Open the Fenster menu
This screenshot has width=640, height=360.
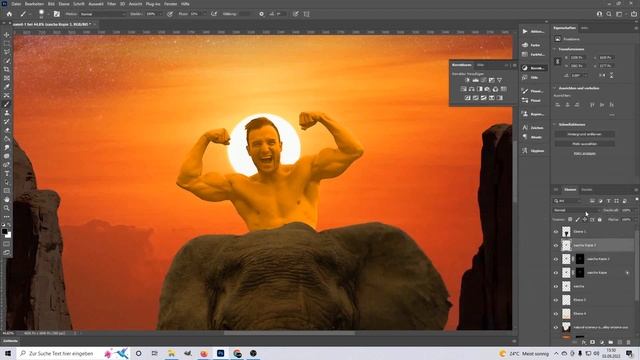click(171, 4)
